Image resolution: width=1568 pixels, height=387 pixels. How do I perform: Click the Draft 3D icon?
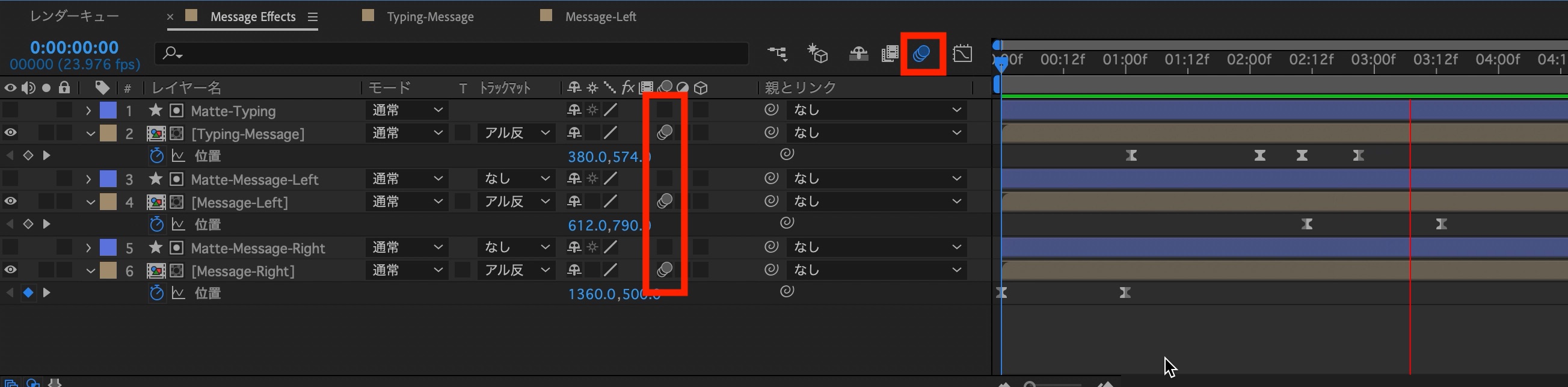point(817,54)
